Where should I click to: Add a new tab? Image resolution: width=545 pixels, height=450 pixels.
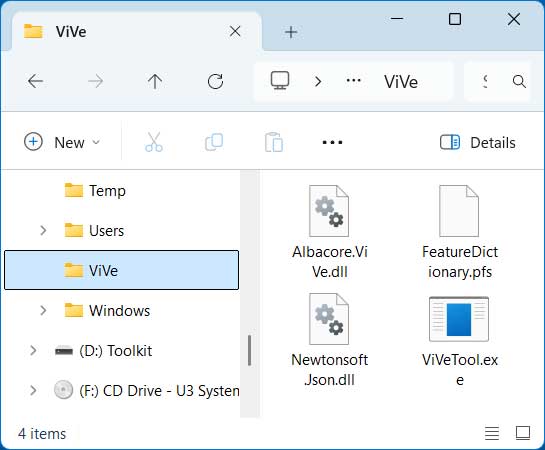tap(291, 32)
